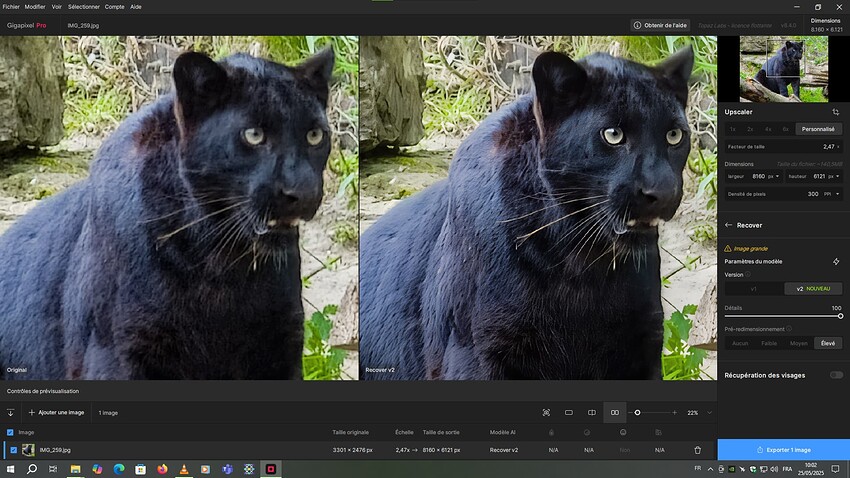
Task: Open the Sélectionner menu
Action: pyautogui.click(x=83, y=7)
